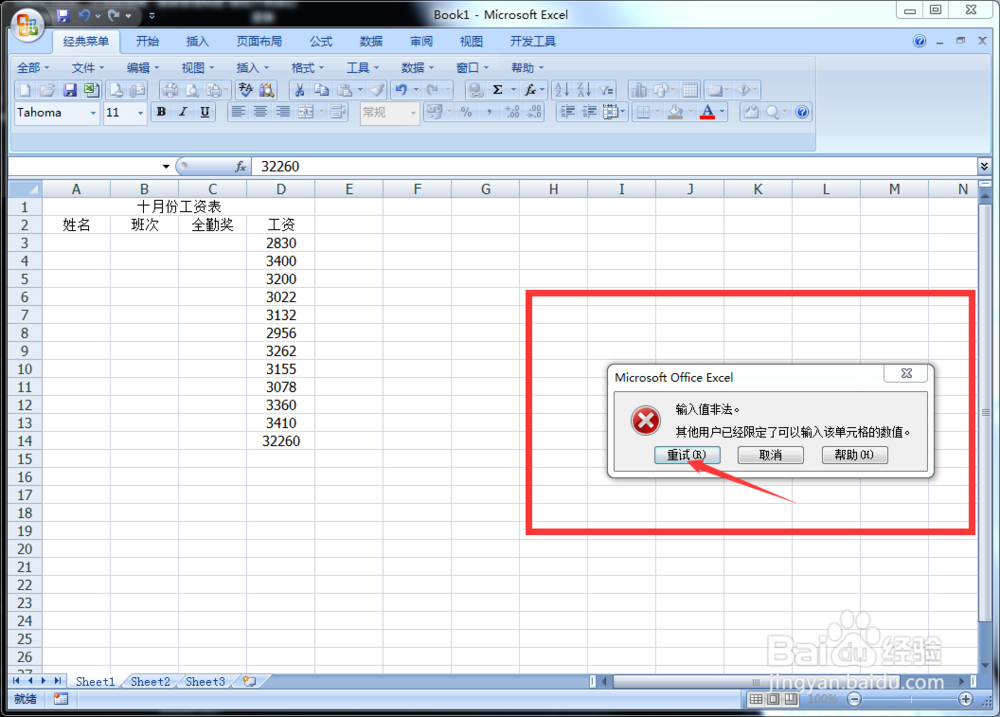Click the blue Help icon in formatting toolbar
1000x717 pixels.
[x=802, y=112]
